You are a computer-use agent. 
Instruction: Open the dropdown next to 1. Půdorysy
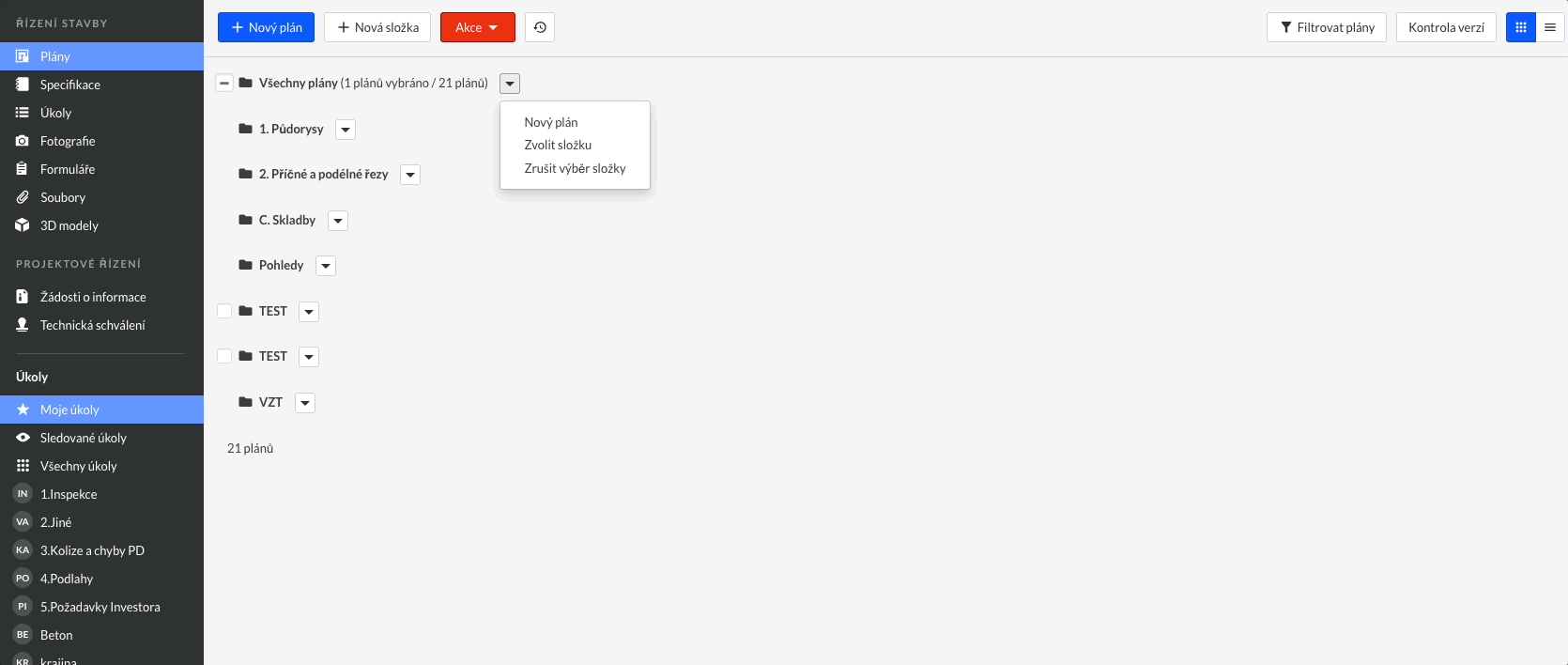click(346, 130)
